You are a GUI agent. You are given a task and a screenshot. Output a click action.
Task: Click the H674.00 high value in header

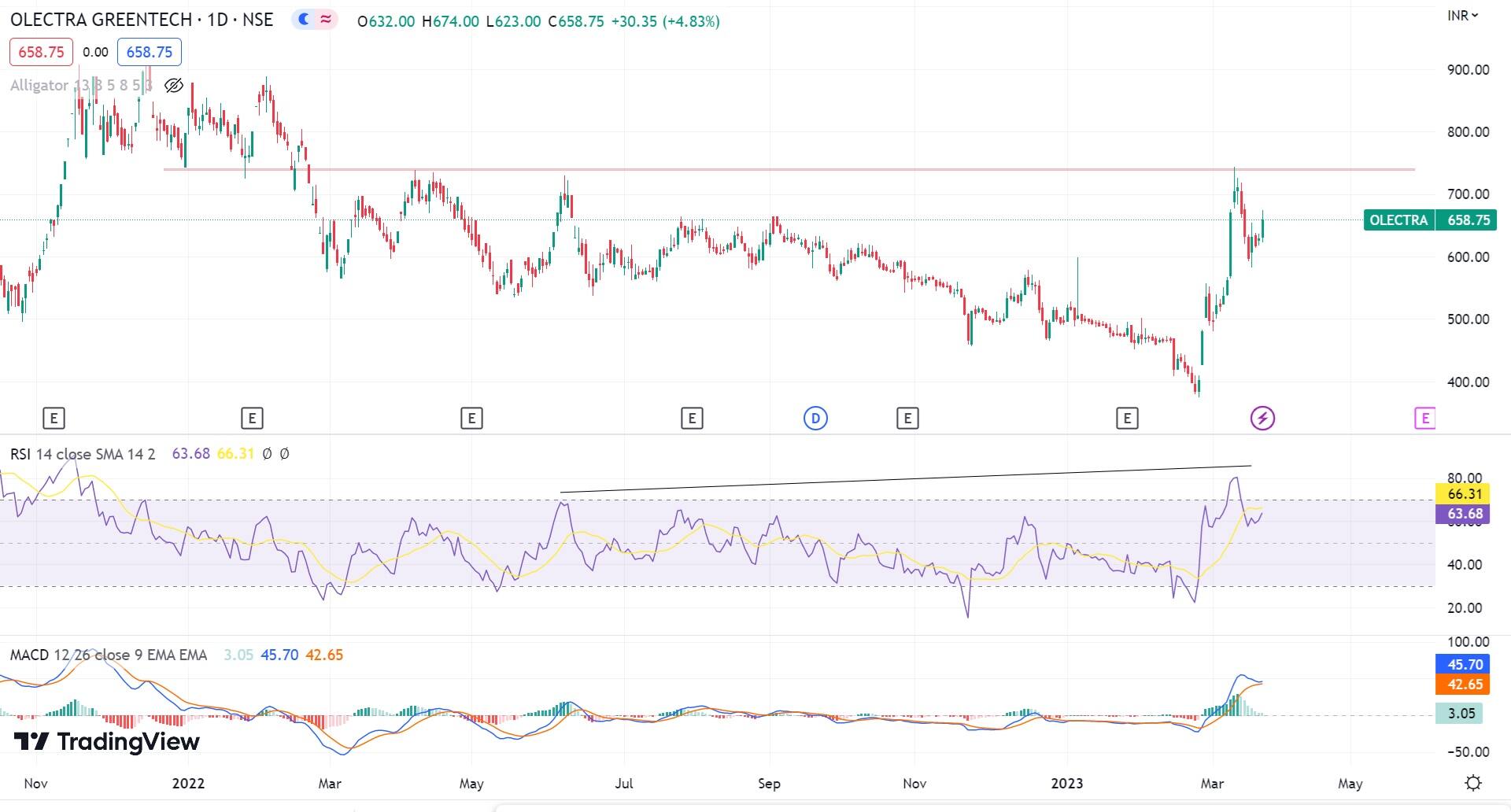click(450, 21)
